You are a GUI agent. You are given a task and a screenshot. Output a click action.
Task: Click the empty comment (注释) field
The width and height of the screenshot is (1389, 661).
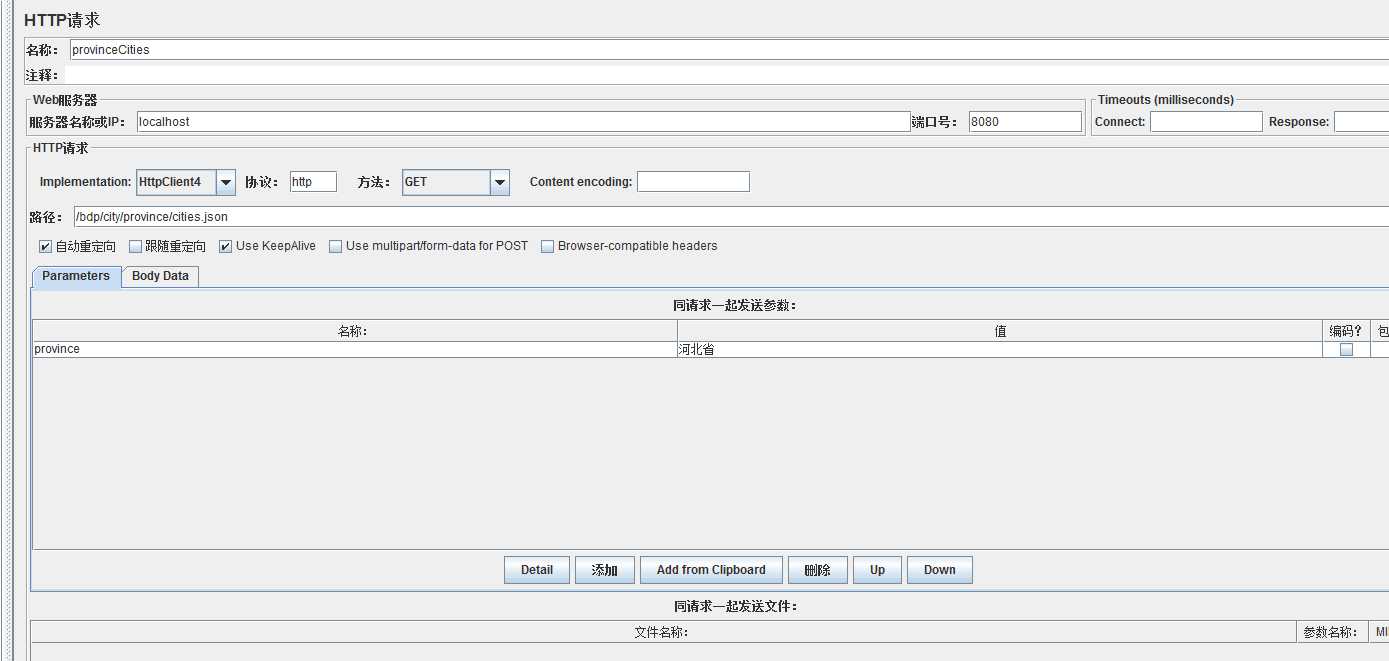coord(726,75)
